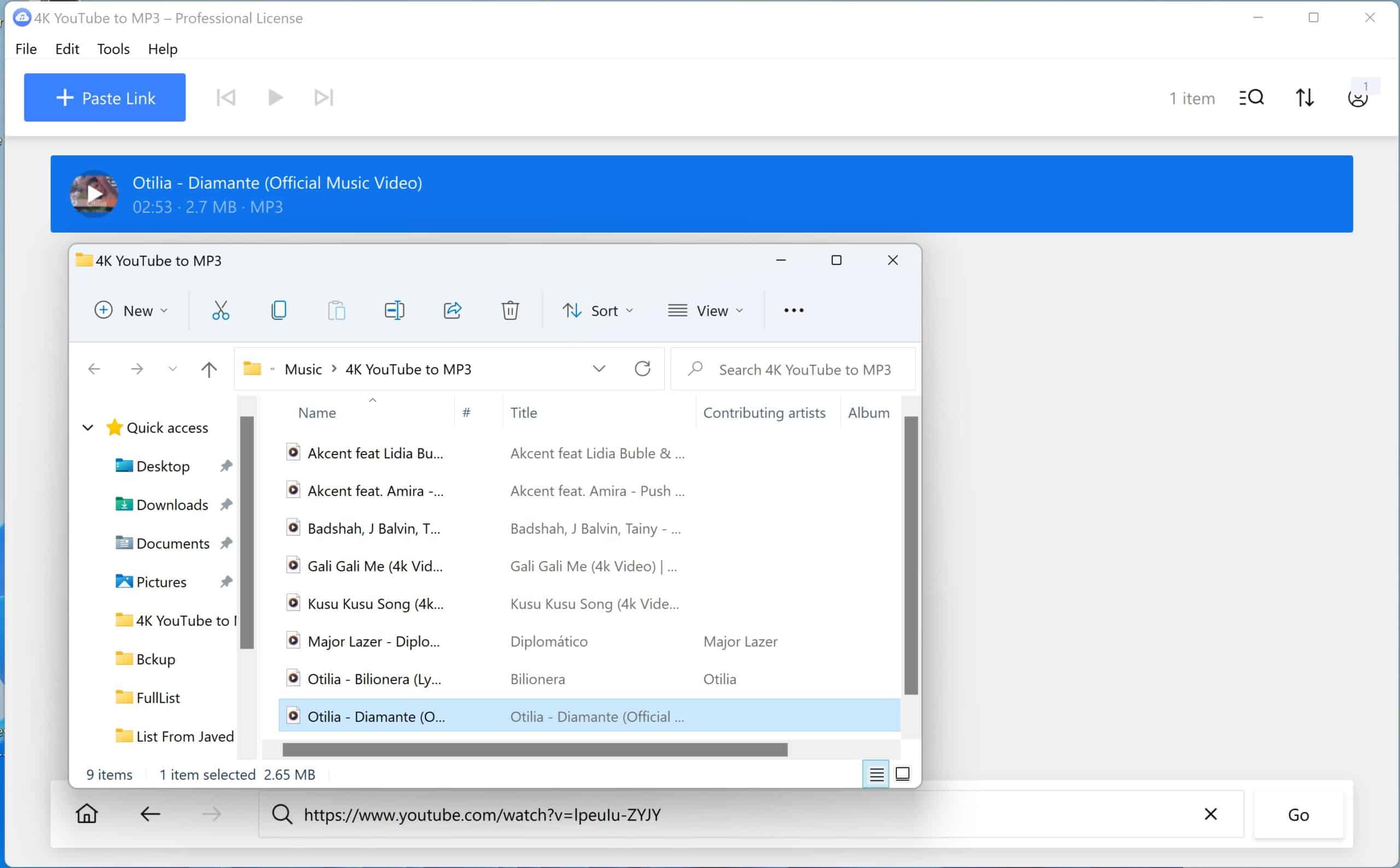Sort by Title column header
Screen dimensions: 1400x868
(x=523, y=413)
